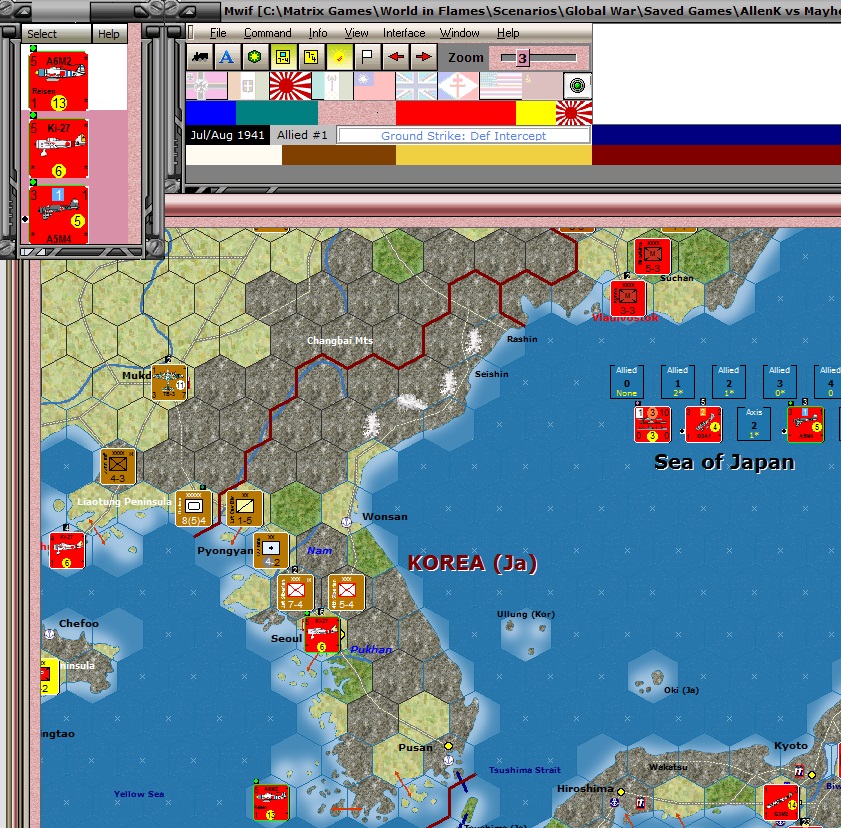Screen dimensions: 841x828
Task: Select the United States flag
Action: tap(500, 86)
